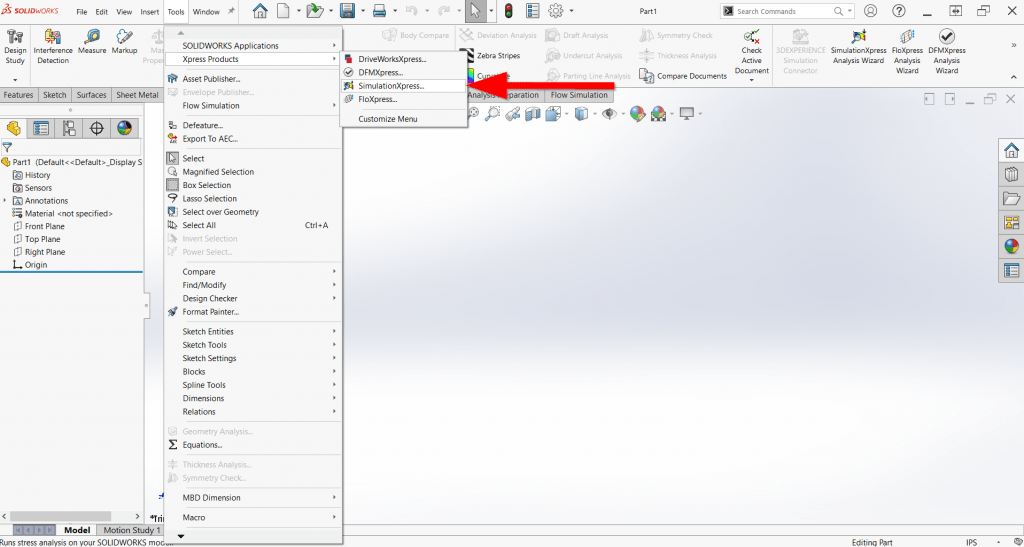Viewport: 1024px width, 547px height.
Task: Expand the Annotations tree node
Action: [x=5, y=200]
